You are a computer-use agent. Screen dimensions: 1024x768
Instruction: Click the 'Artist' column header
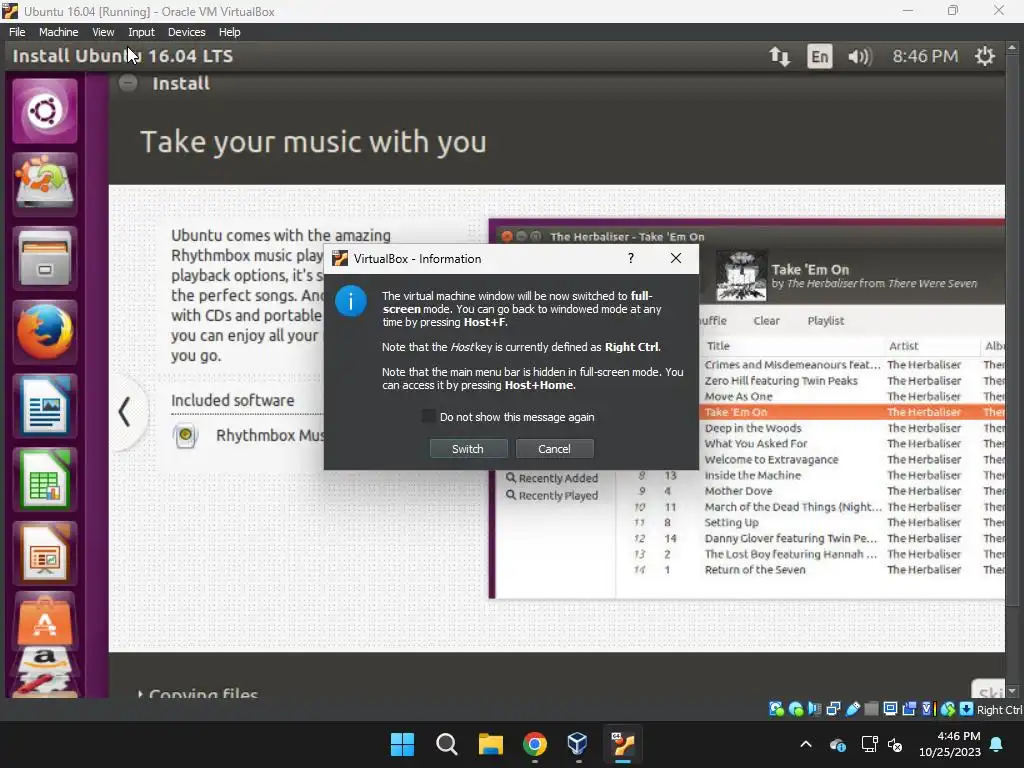904,346
